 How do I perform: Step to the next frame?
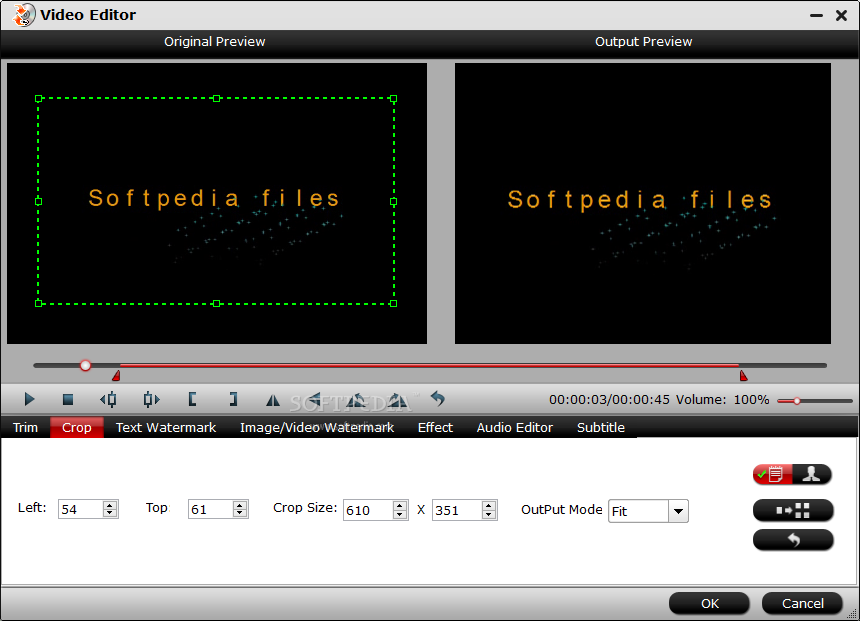(151, 399)
